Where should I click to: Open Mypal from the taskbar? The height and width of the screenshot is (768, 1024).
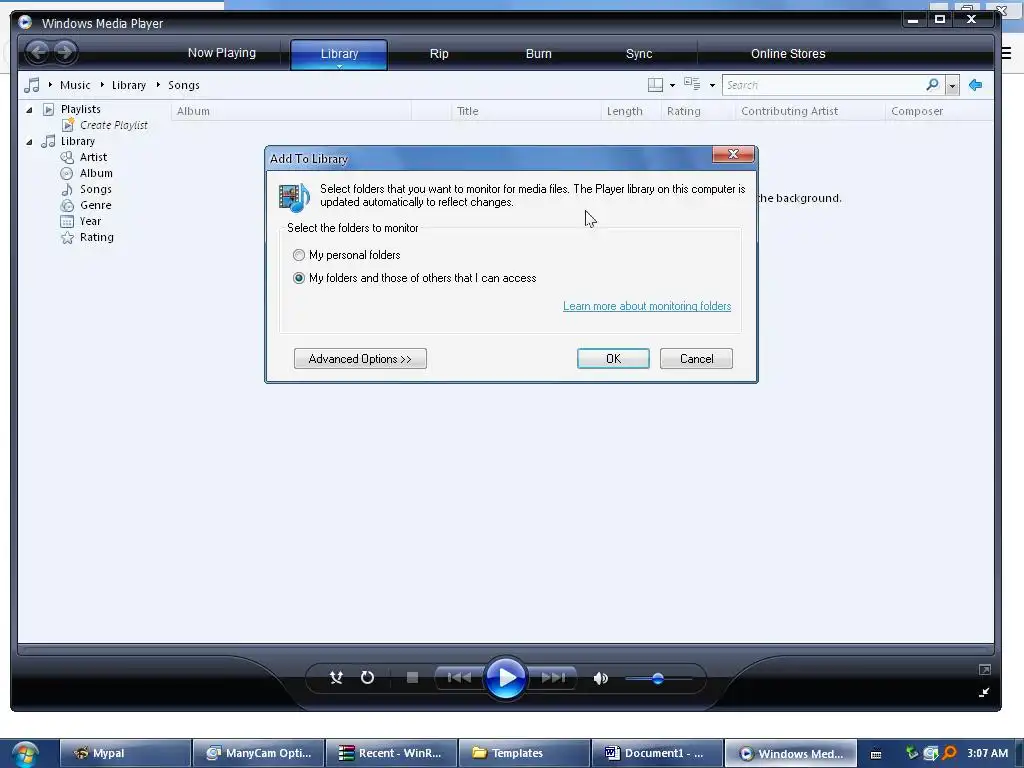tap(125, 753)
